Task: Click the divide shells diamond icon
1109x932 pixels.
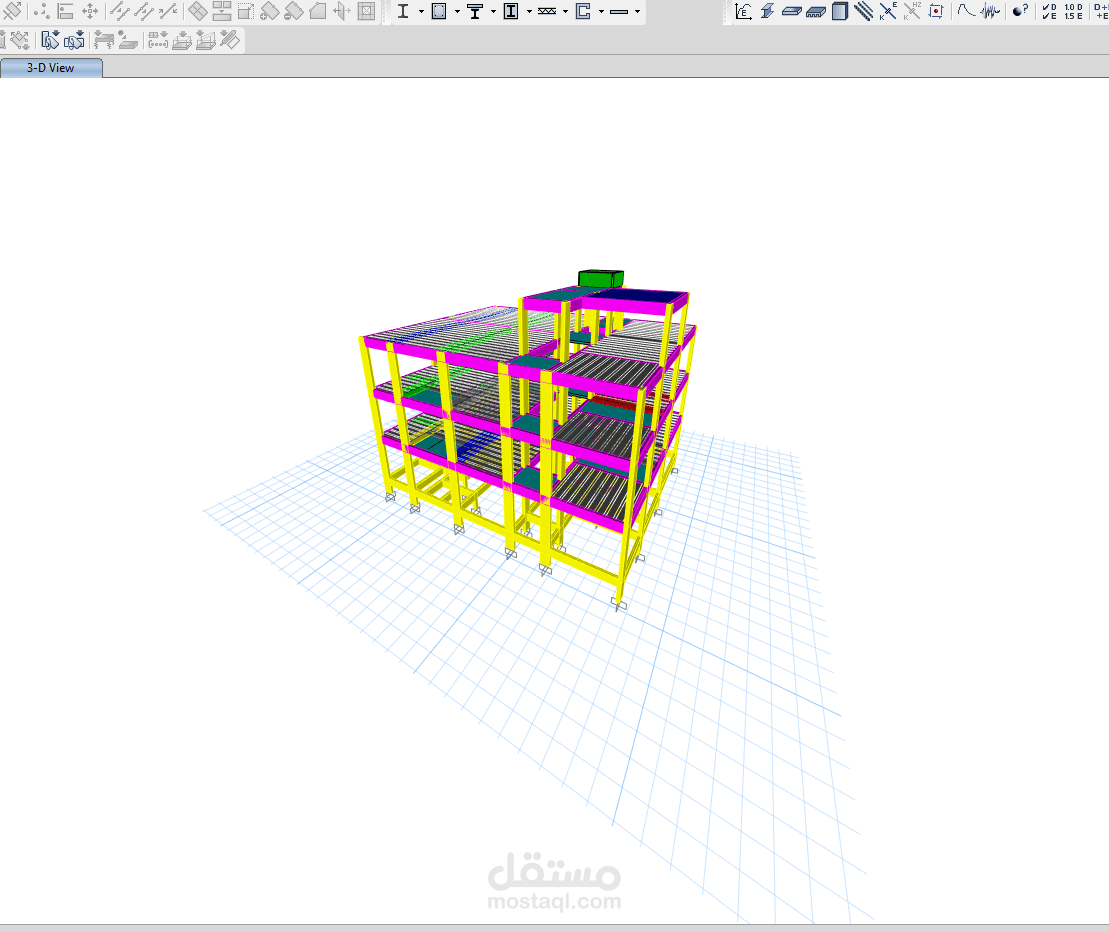Action: (x=198, y=11)
